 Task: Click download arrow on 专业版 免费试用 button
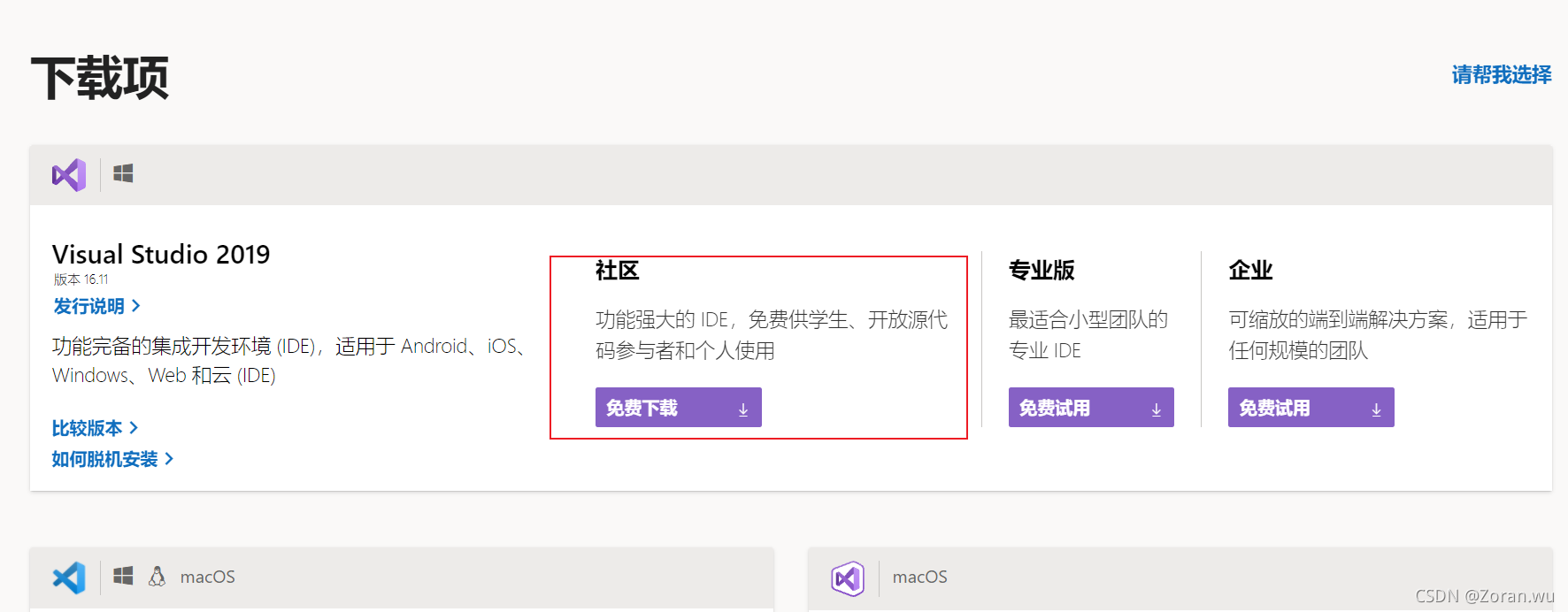pos(1156,409)
